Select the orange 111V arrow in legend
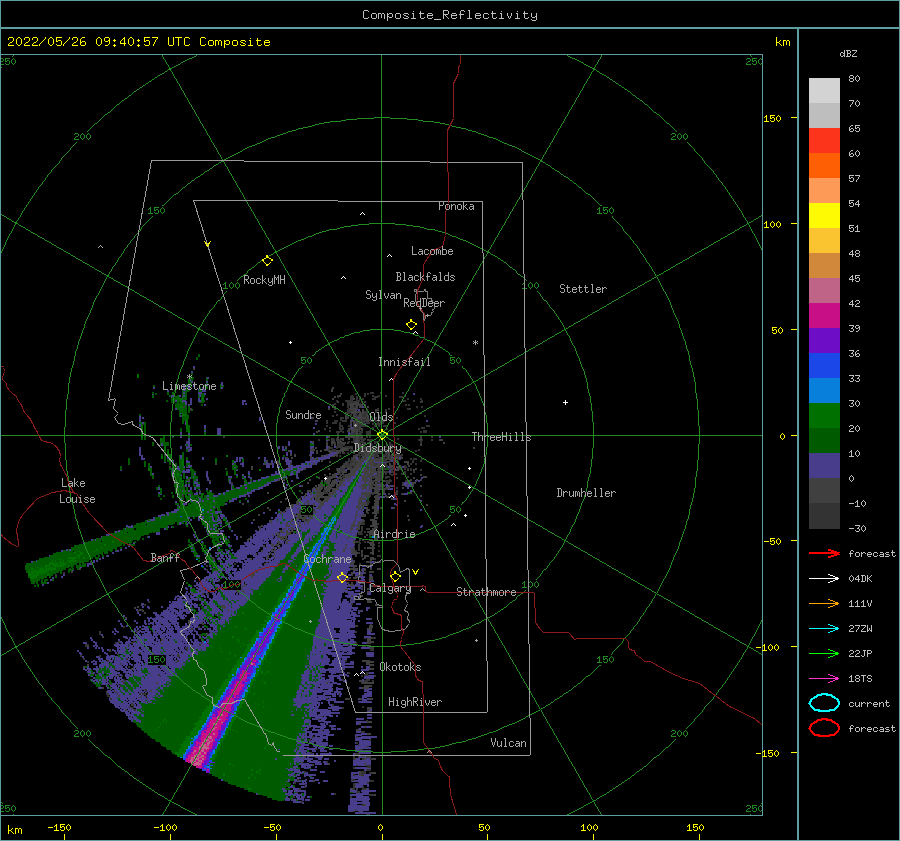Viewport: 900px width, 841px height. (824, 603)
